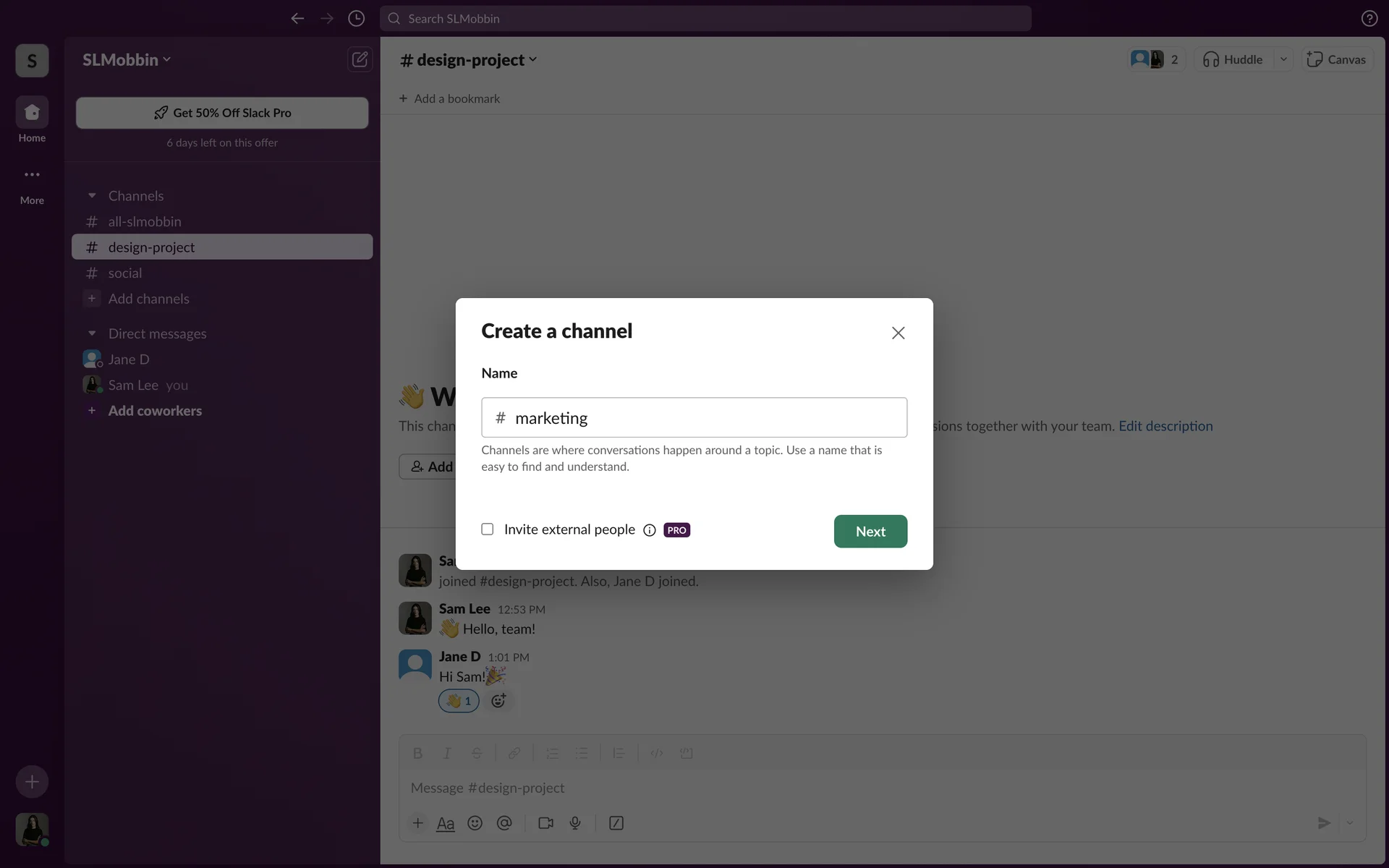Click the green Next button
The height and width of the screenshot is (868, 1389).
tap(870, 532)
